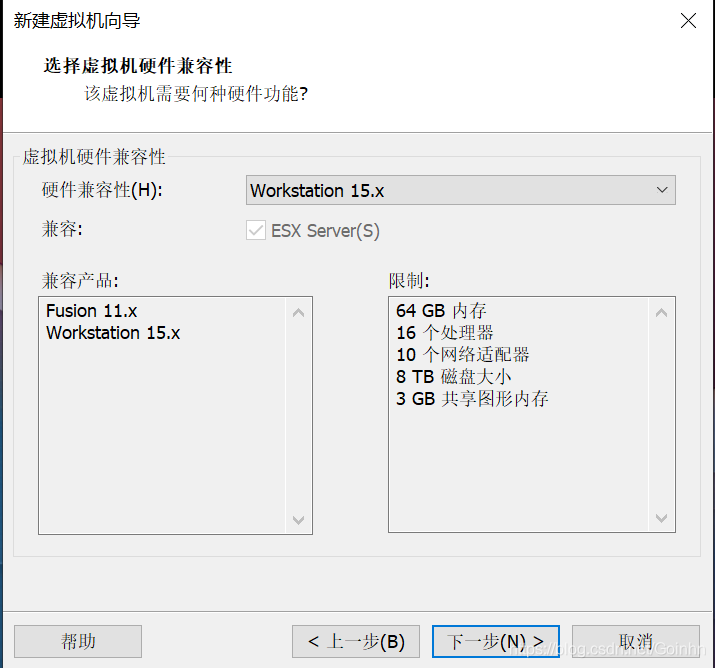This screenshot has width=715, height=668.
Task: Proceed with the 下一步(N) button
Action: point(496,641)
